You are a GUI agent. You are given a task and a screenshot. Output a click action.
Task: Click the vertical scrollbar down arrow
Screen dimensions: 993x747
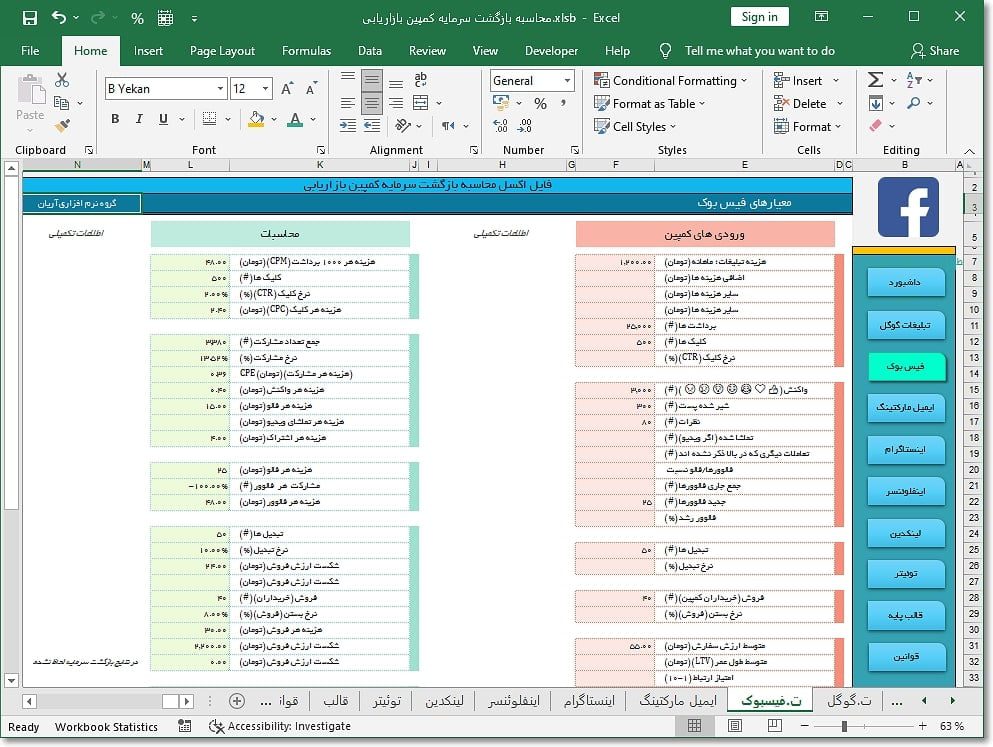pos(11,681)
